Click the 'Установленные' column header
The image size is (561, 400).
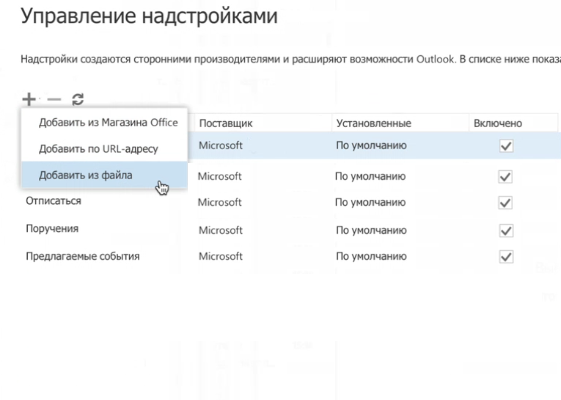tap(374, 123)
